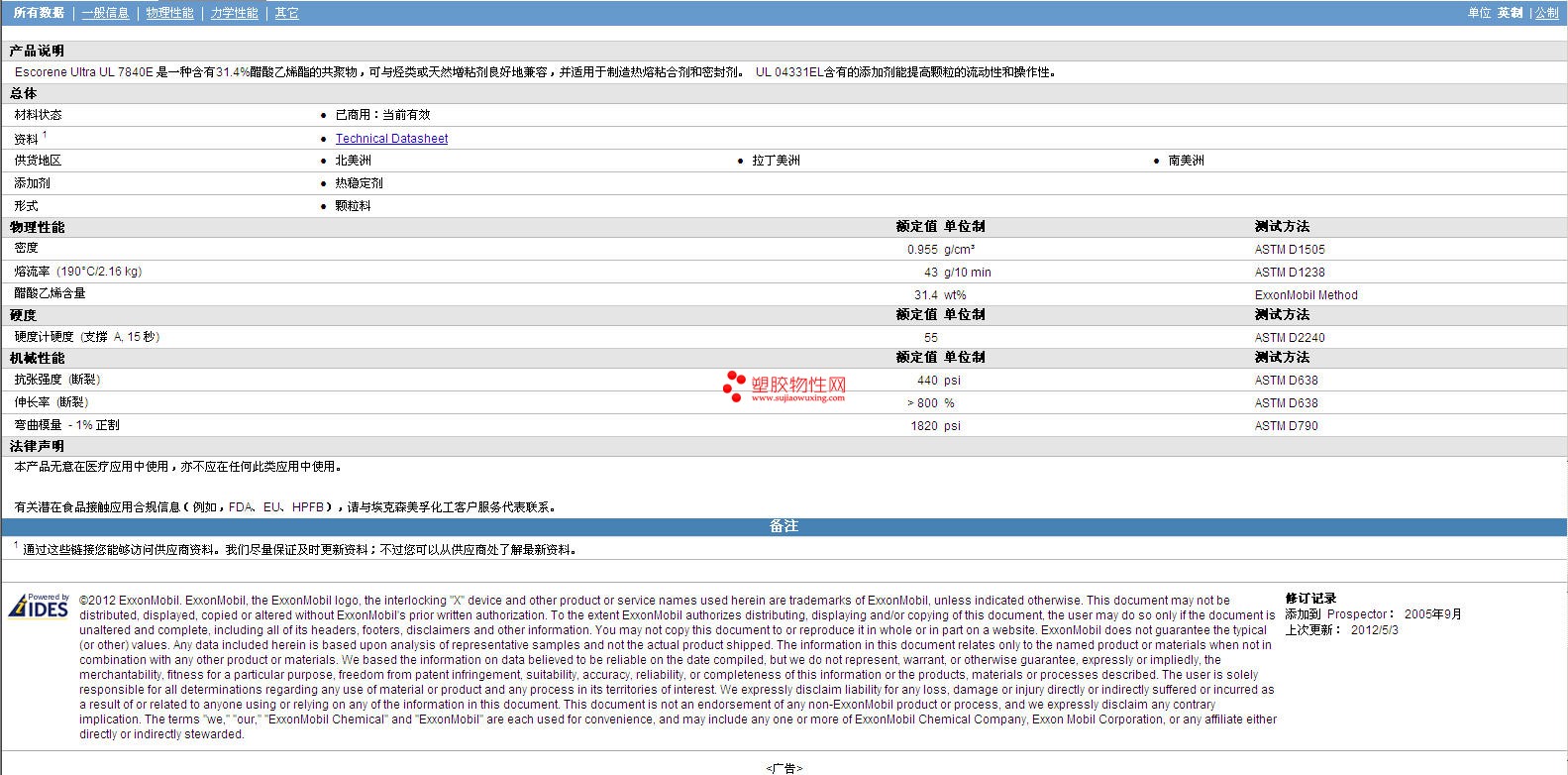Click the 机械性能 section heading
This screenshot has height=775, width=1568.
[x=37, y=358]
